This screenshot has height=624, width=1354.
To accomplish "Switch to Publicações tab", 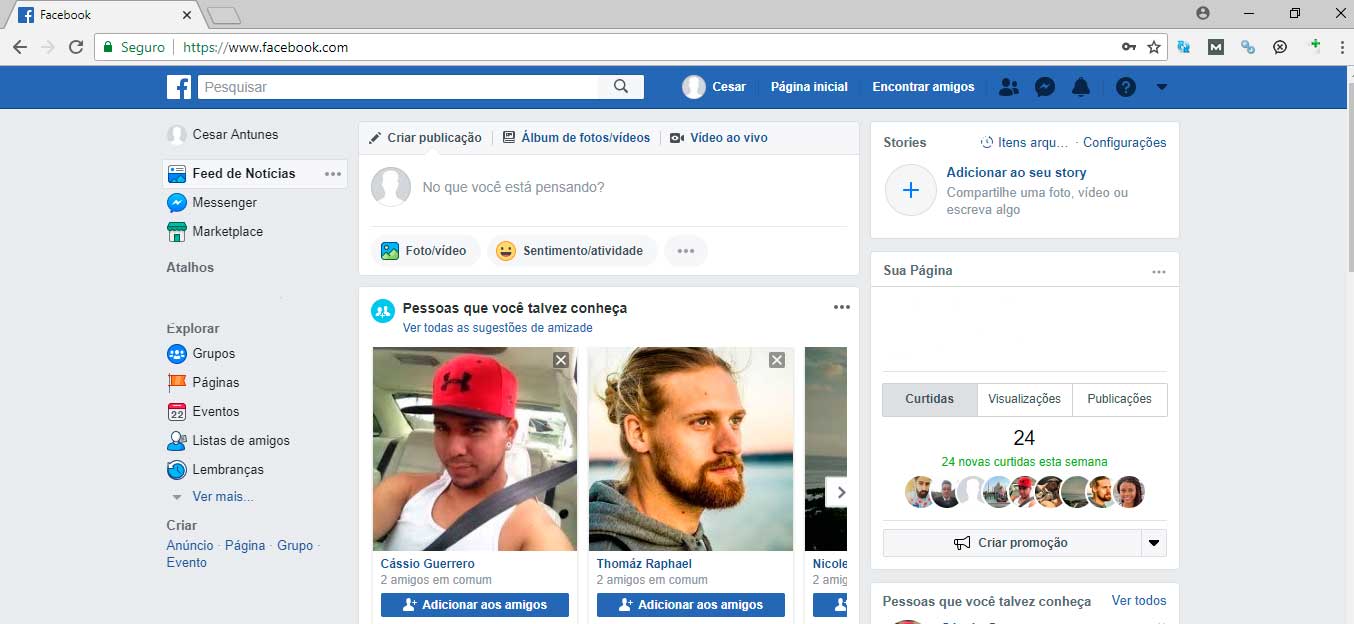I will click(x=1119, y=399).
